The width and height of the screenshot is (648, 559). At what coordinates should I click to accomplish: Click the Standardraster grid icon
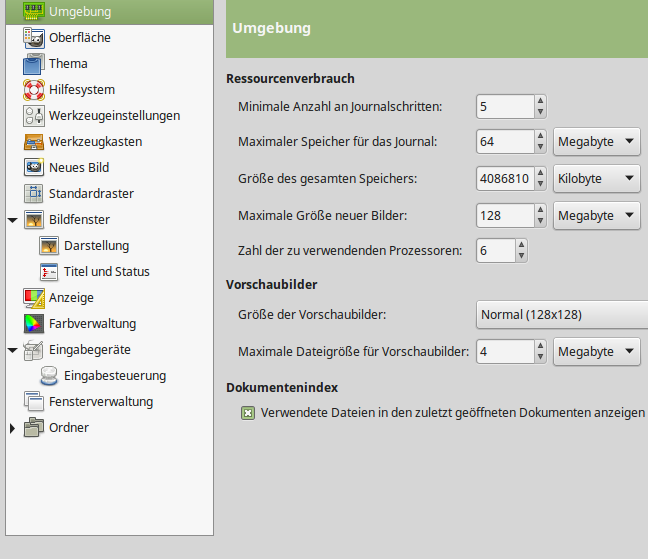pos(34,193)
